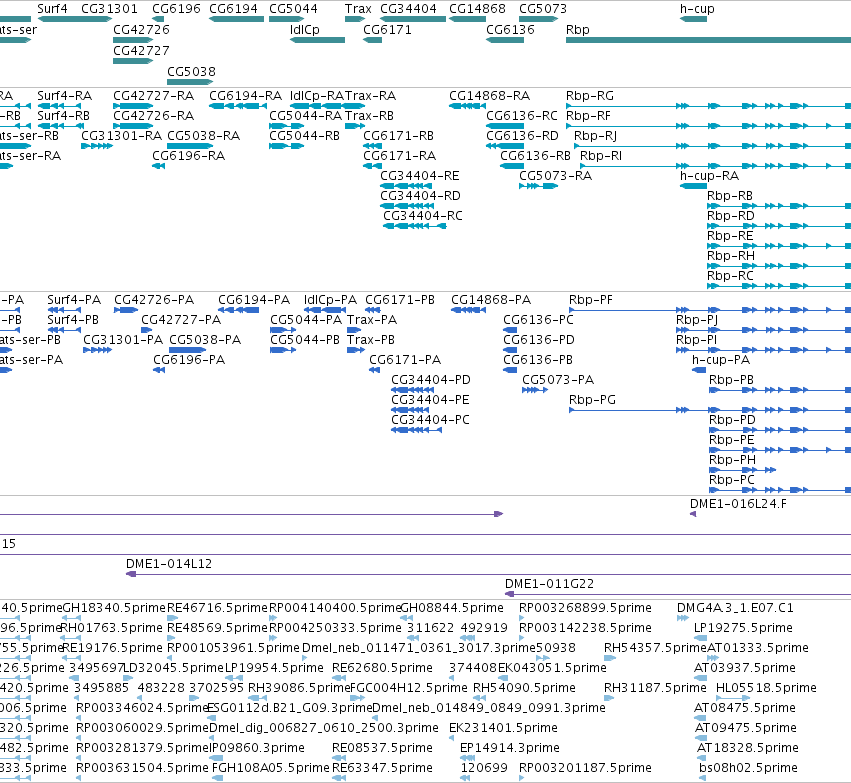Click the CG5073-RA transcript label
Viewport: 851px width, 783px height.
(555, 176)
